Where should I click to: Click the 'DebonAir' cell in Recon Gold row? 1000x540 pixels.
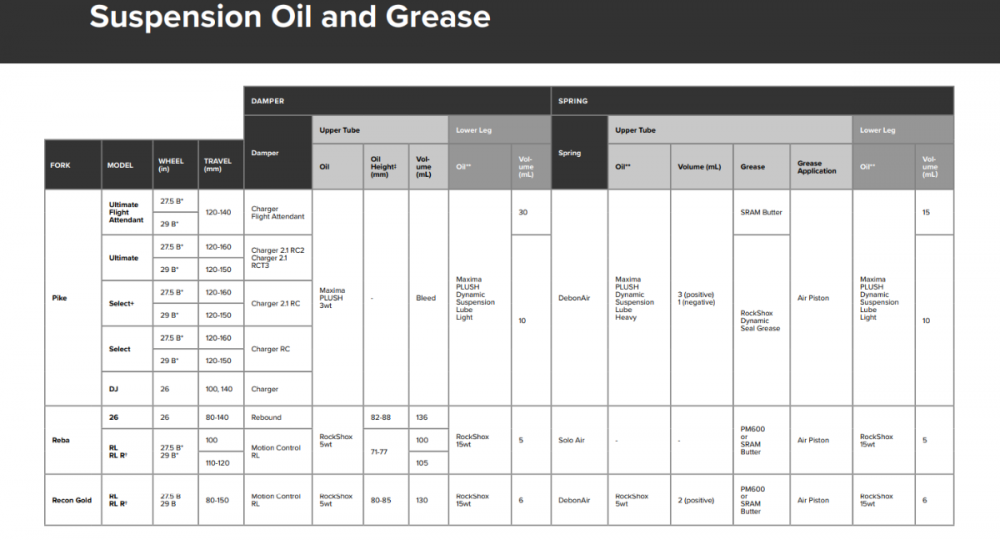click(579, 500)
